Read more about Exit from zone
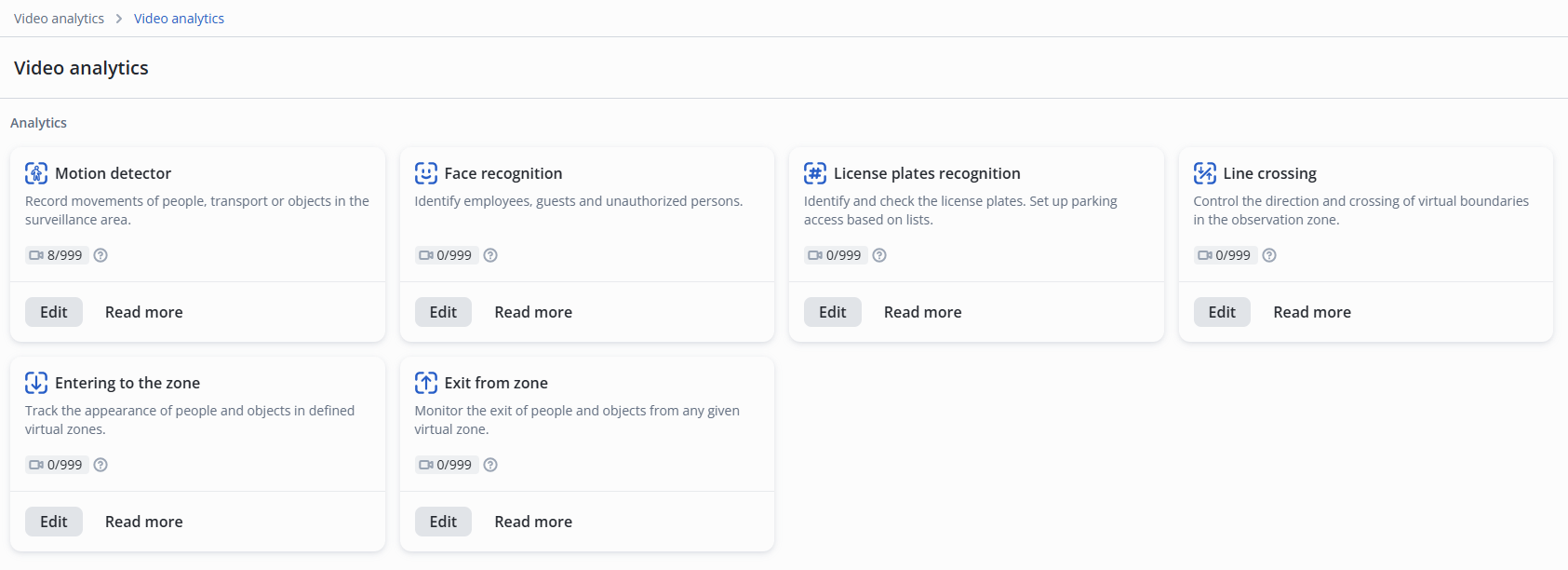 [x=533, y=522]
